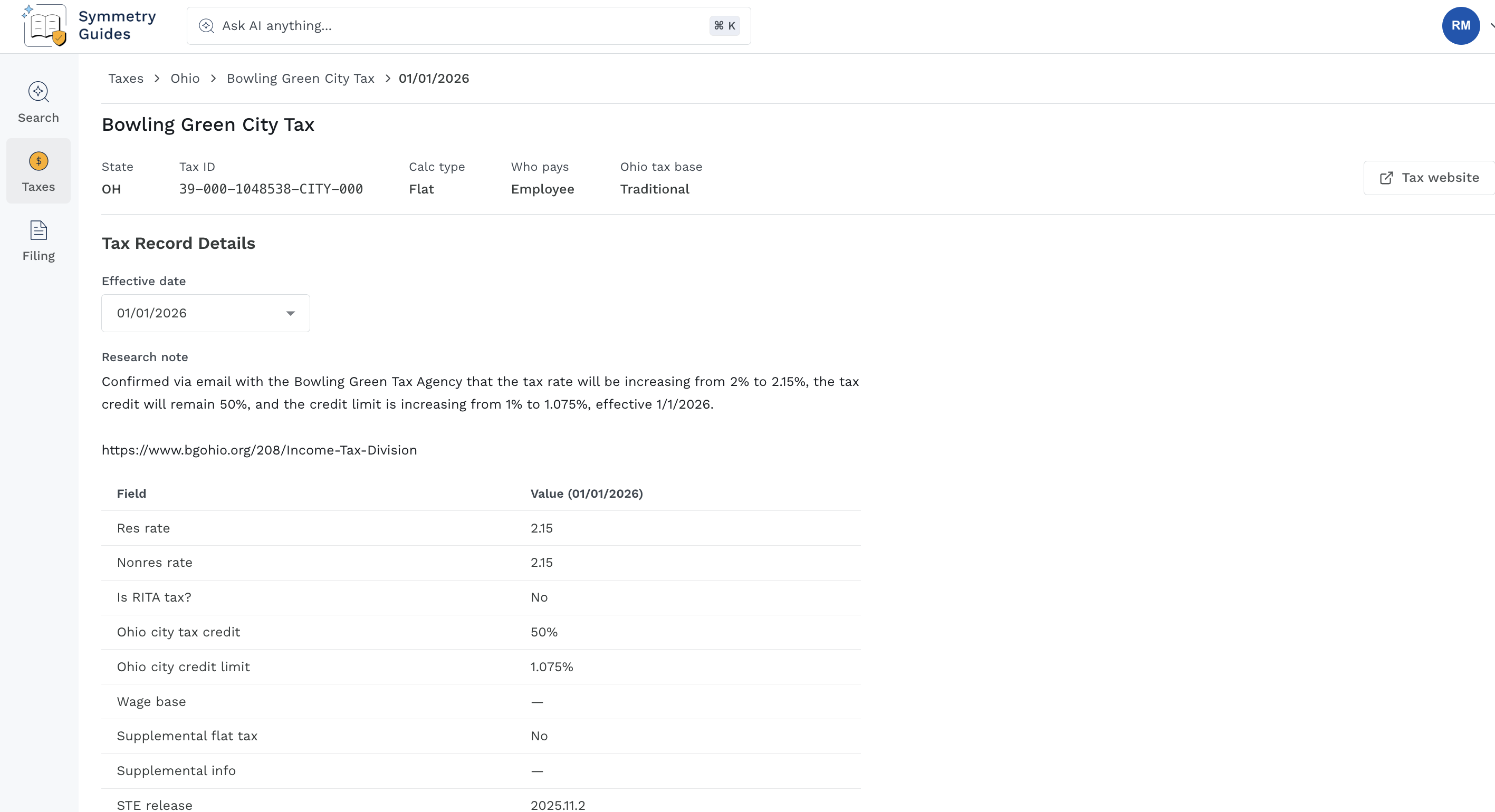
Task: Click the Ohio city credit limit label
Action: [183, 667]
